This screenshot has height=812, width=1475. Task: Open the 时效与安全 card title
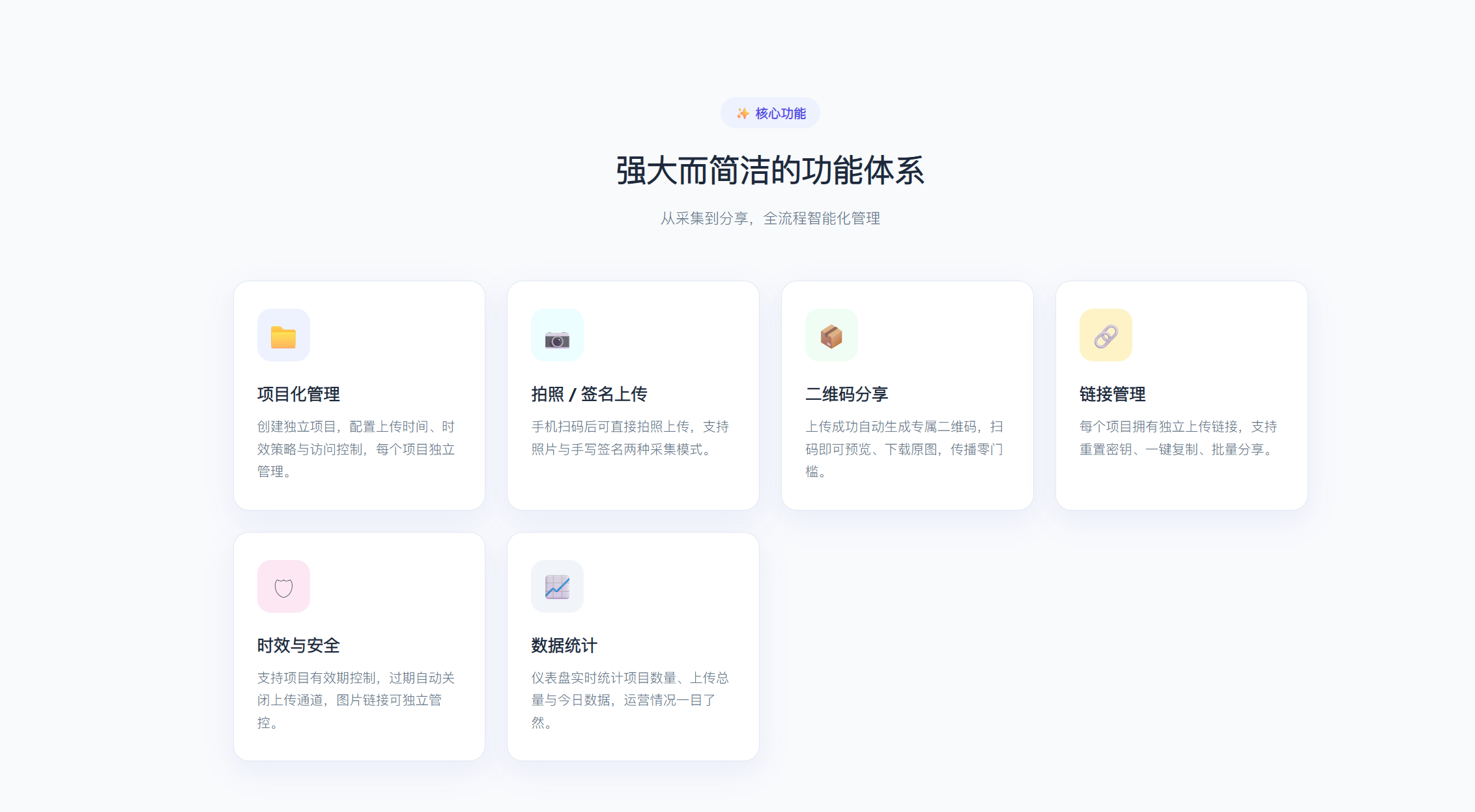298,645
